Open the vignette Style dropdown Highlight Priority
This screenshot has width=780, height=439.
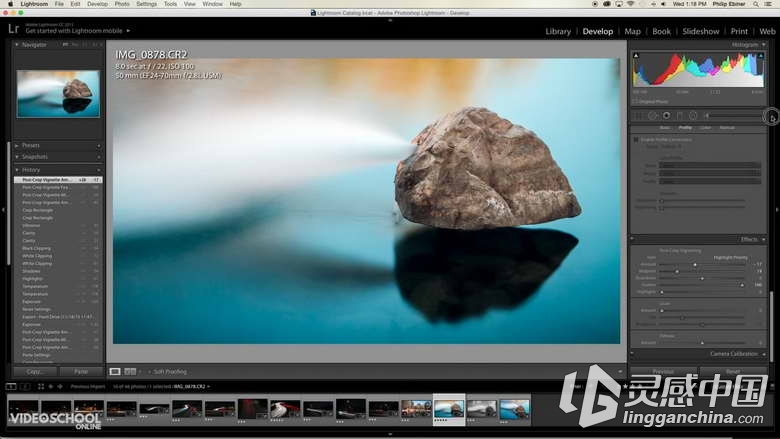click(731, 258)
